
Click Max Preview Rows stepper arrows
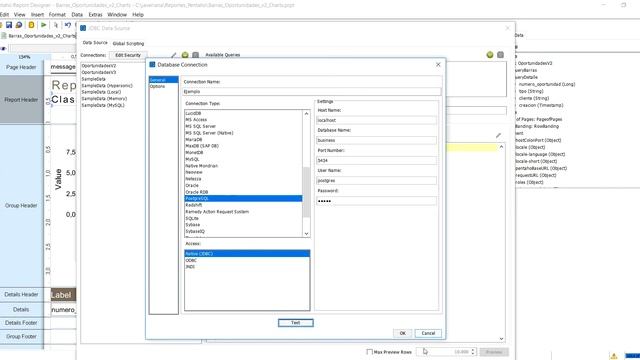tap(473, 351)
